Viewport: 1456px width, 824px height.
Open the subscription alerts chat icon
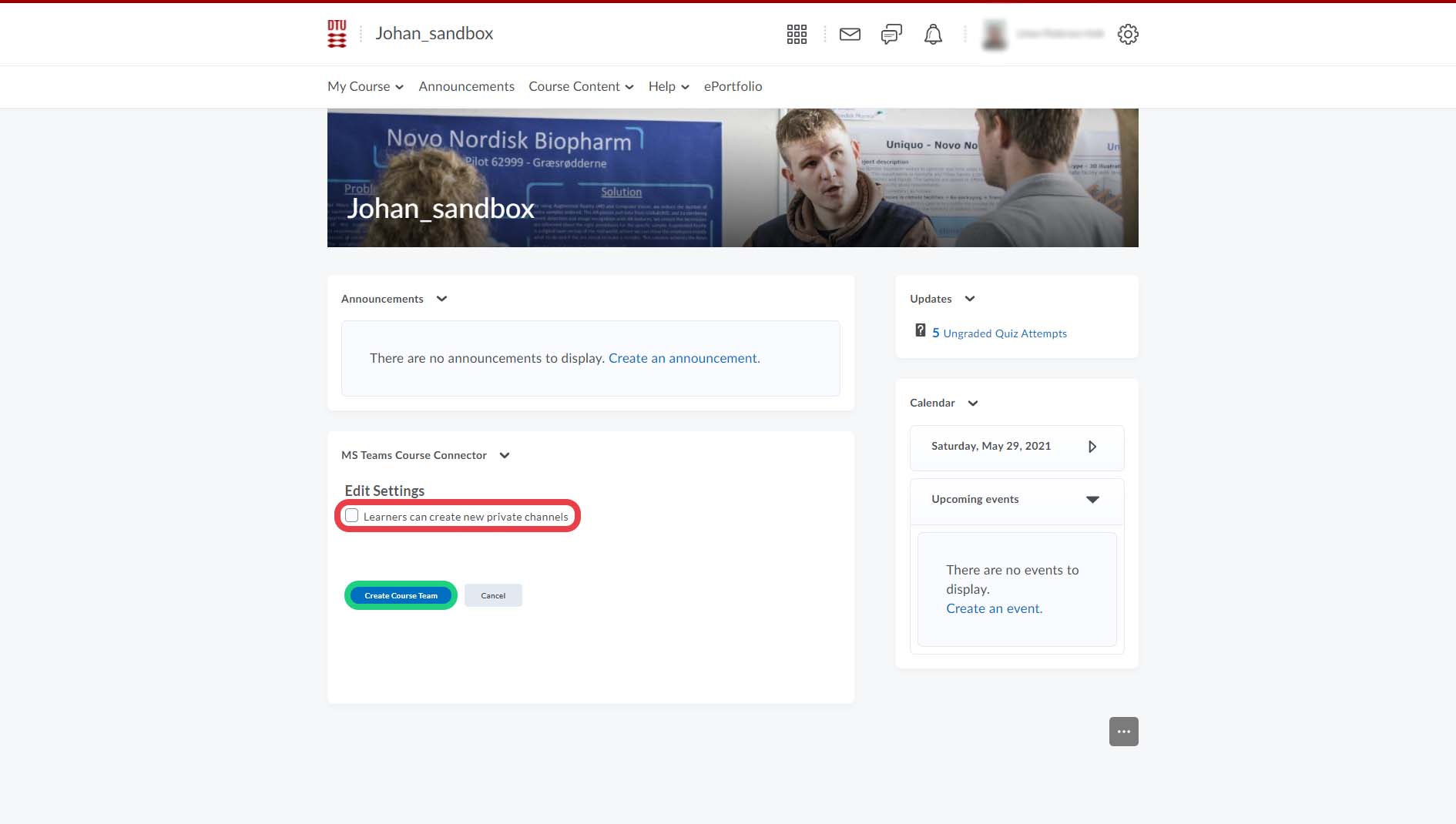click(891, 34)
